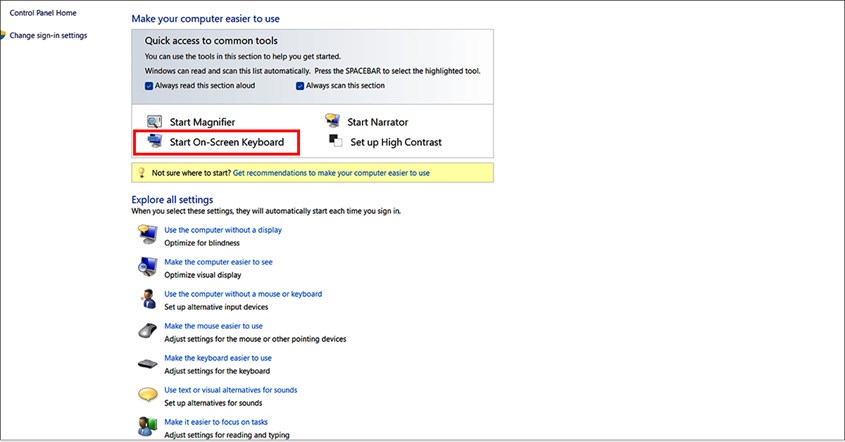Screen dimensions: 845x442
Task: Open Change sign-in settings
Action: (49, 36)
